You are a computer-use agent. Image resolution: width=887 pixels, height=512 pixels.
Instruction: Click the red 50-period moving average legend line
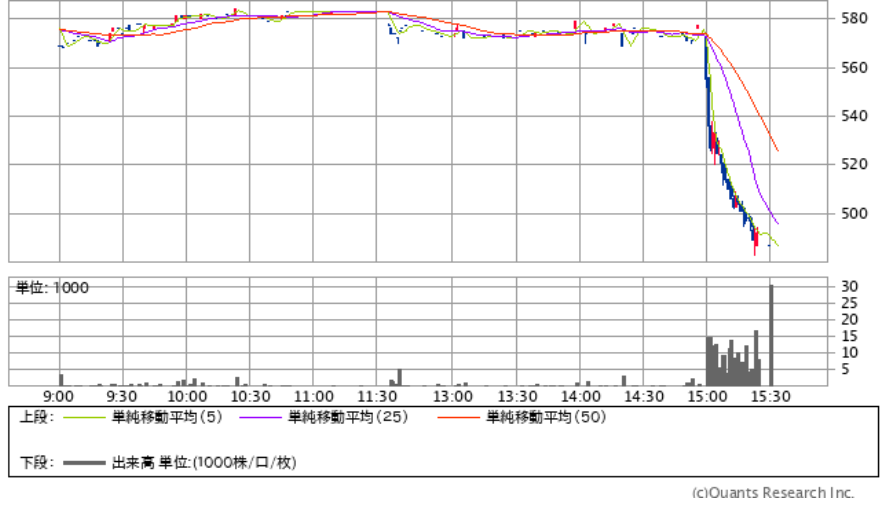(x=460, y=418)
